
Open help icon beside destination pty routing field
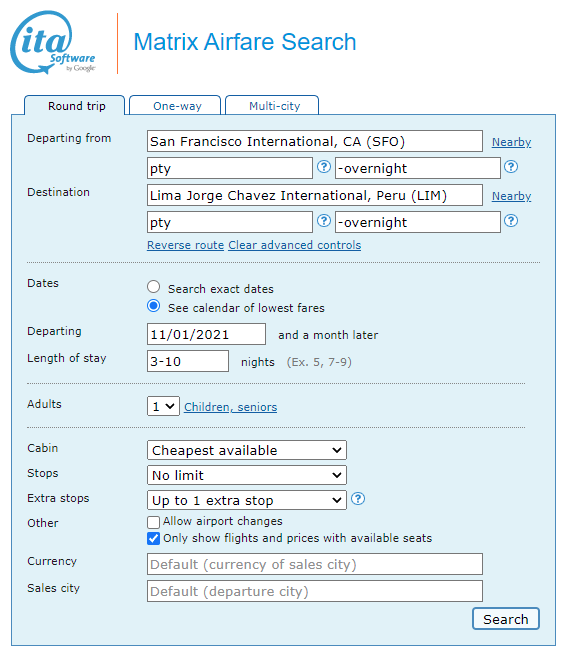pos(323,221)
